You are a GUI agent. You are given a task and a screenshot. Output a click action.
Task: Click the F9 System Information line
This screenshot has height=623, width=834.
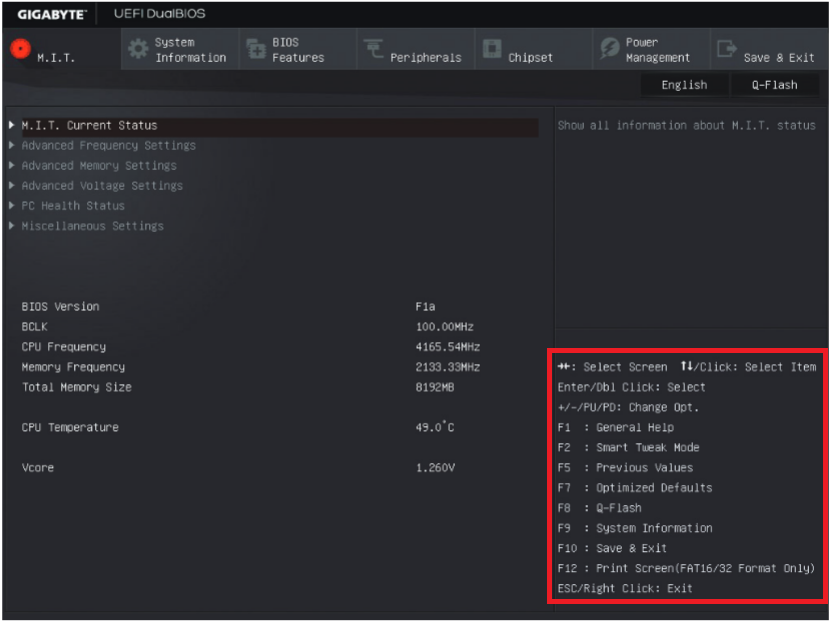click(635, 528)
